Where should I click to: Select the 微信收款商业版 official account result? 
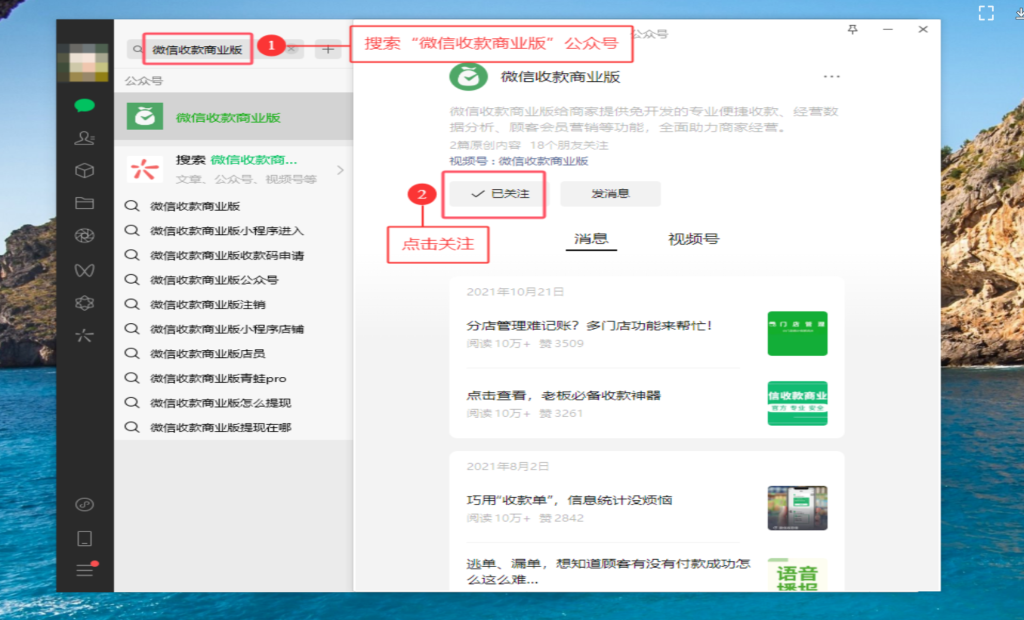coord(233,117)
